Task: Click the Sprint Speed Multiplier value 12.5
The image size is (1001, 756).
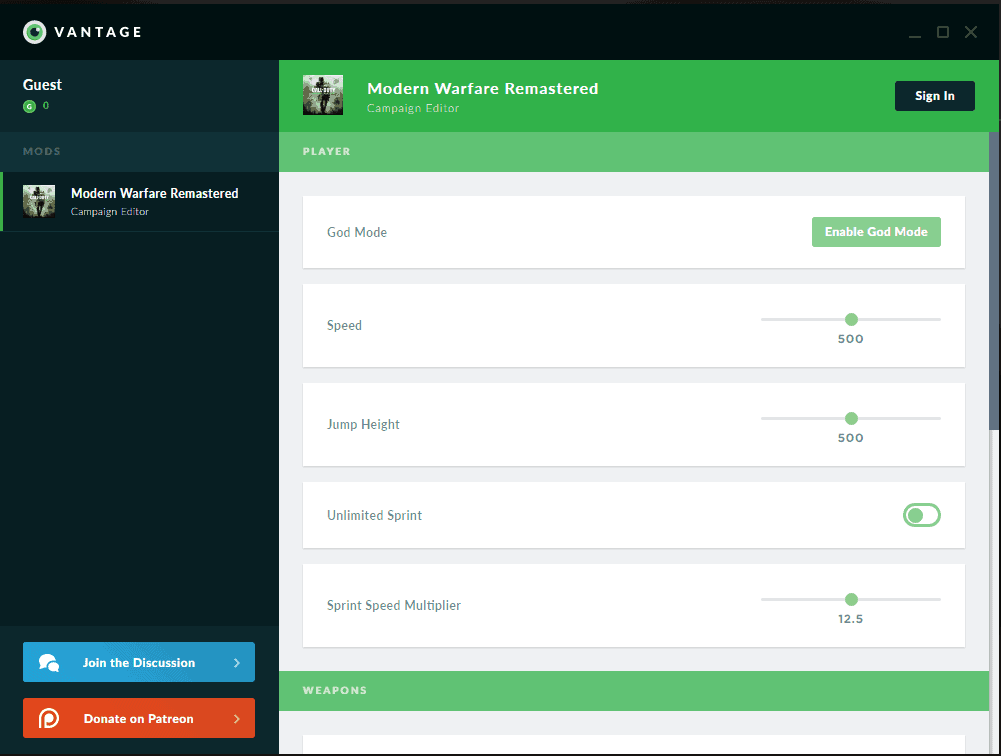Action: click(x=850, y=619)
